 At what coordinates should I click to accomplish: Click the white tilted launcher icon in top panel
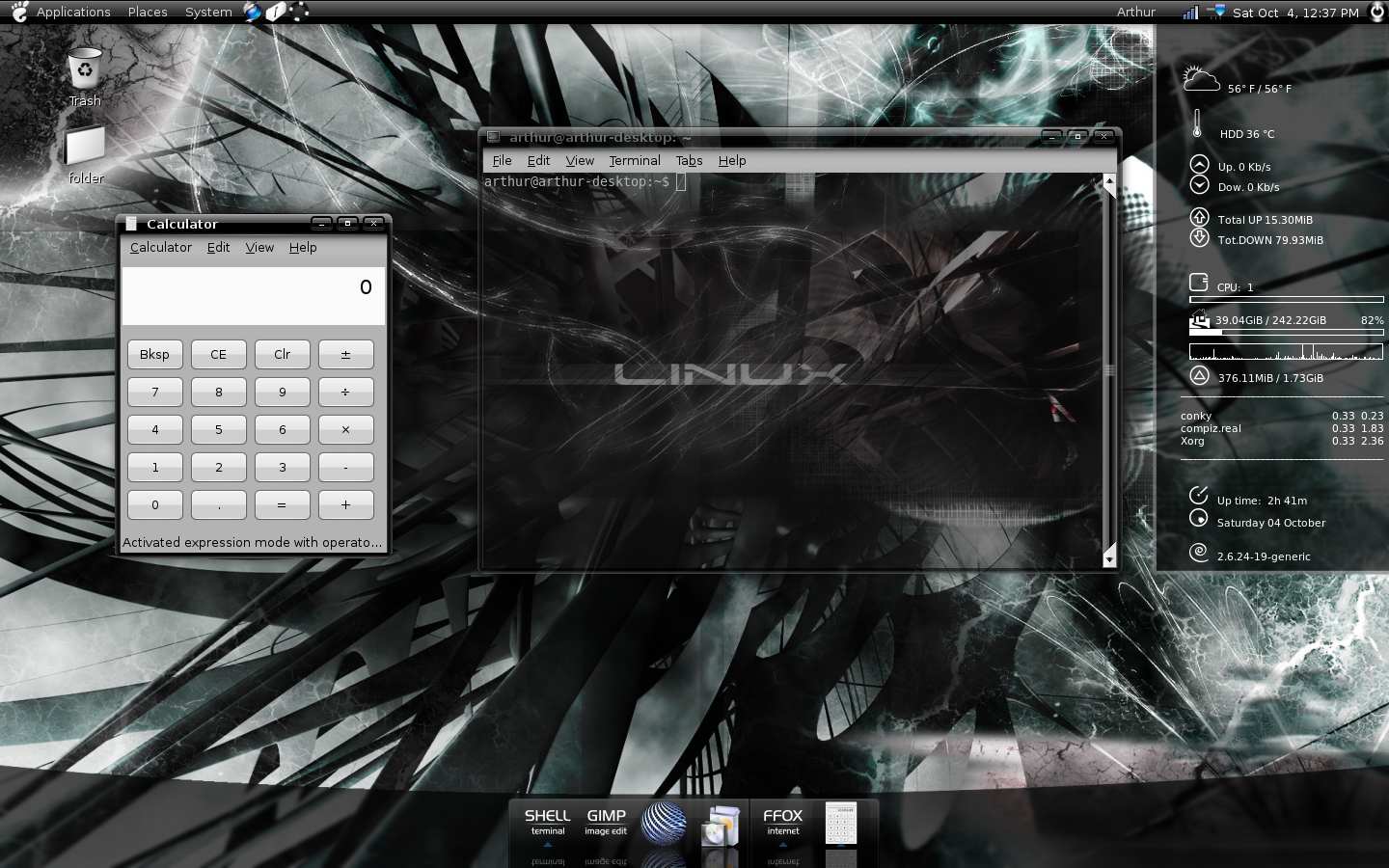coord(276,12)
